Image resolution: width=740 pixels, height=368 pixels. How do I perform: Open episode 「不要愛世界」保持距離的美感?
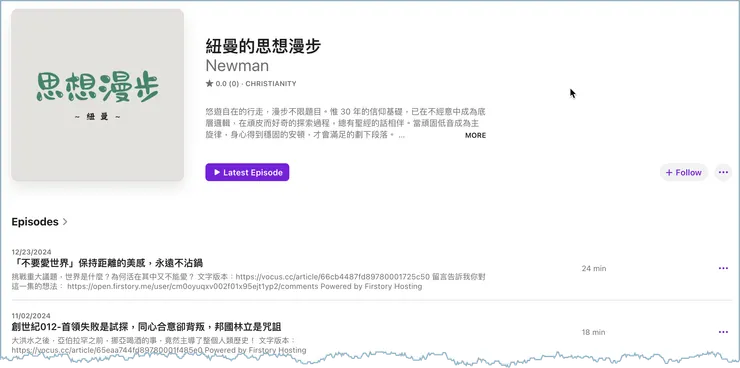pyautogui.click(x=107, y=263)
